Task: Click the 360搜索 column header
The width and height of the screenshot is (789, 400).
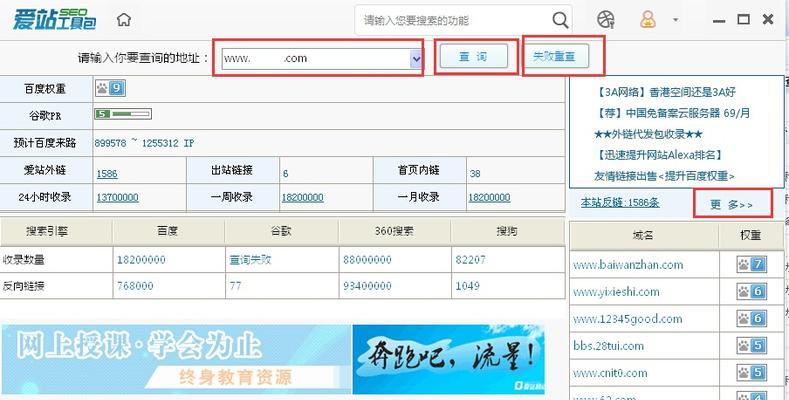Action: [x=394, y=231]
